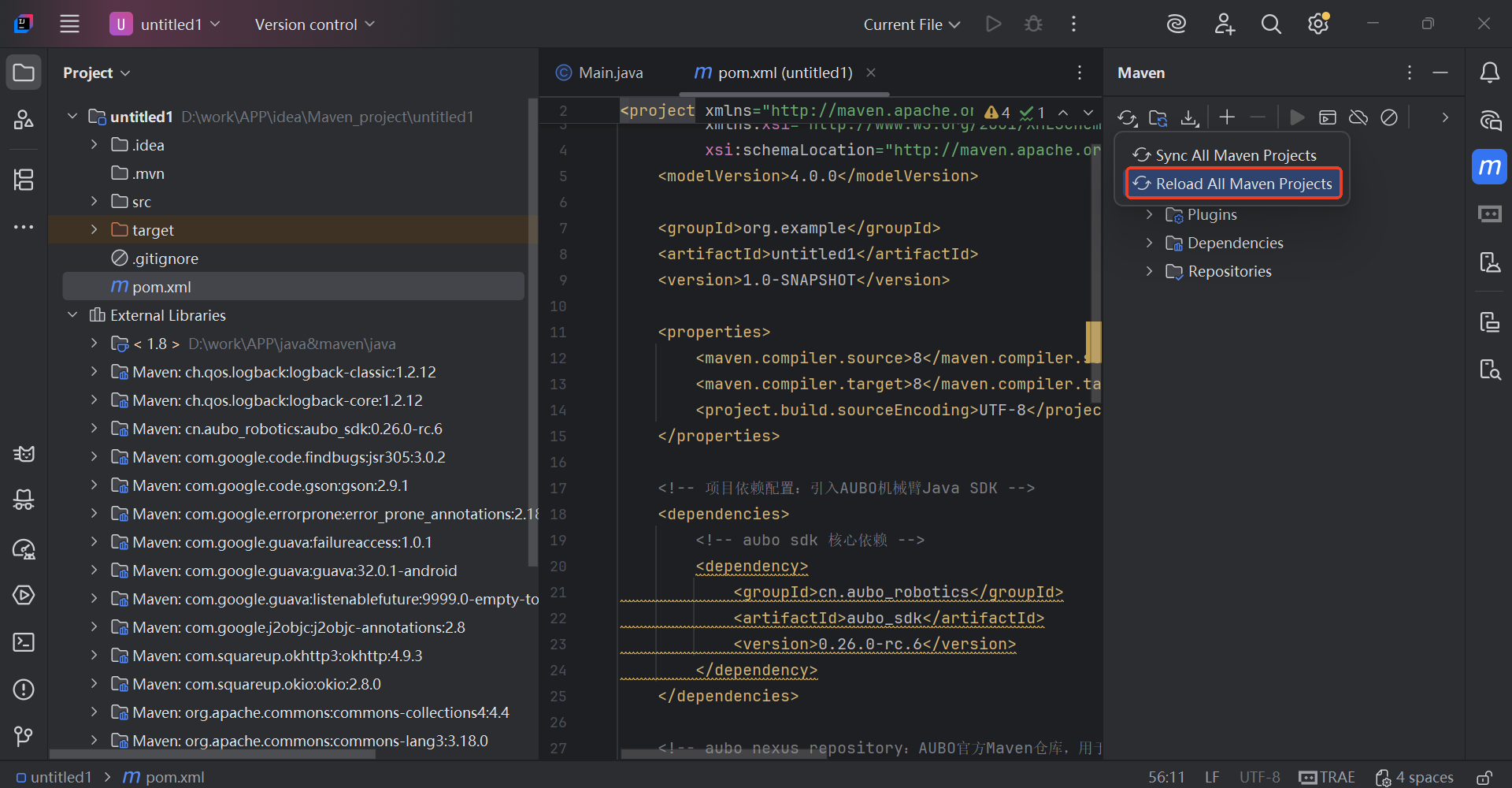Collapse the External Libraries tree node
The height and width of the screenshot is (788, 1512).
pyautogui.click(x=72, y=314)
